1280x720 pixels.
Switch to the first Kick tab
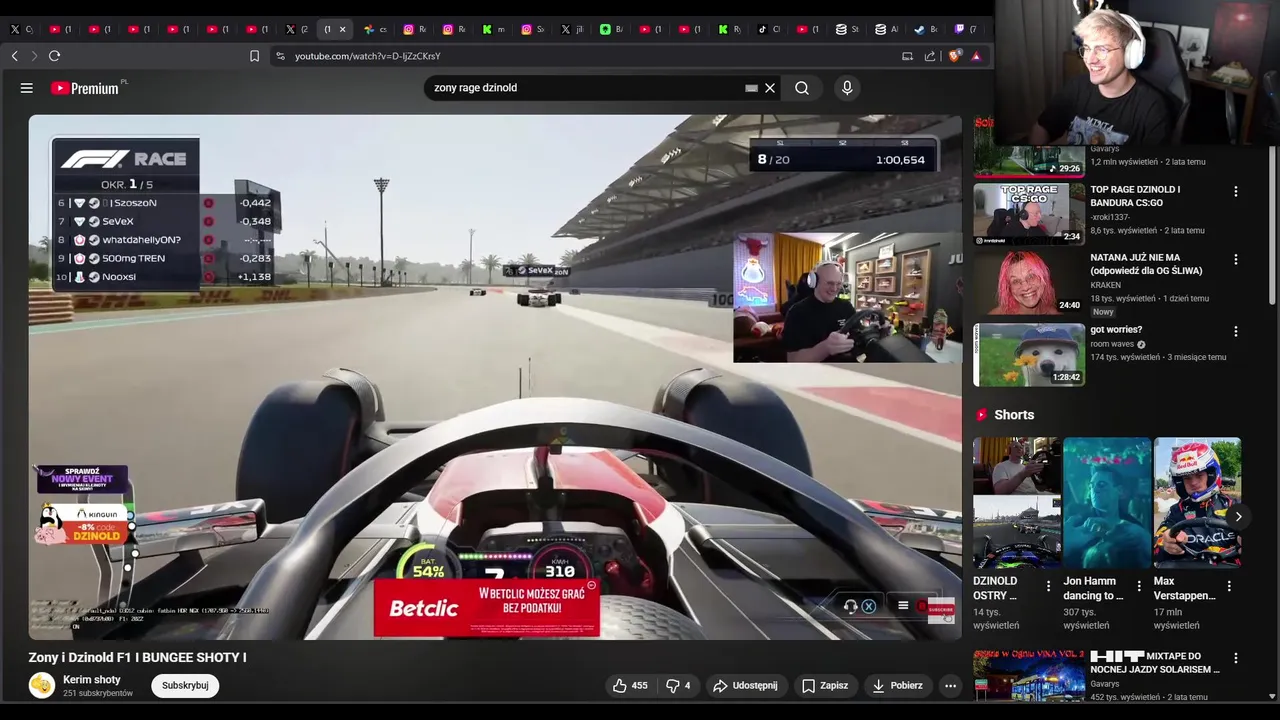pos(492,29)
